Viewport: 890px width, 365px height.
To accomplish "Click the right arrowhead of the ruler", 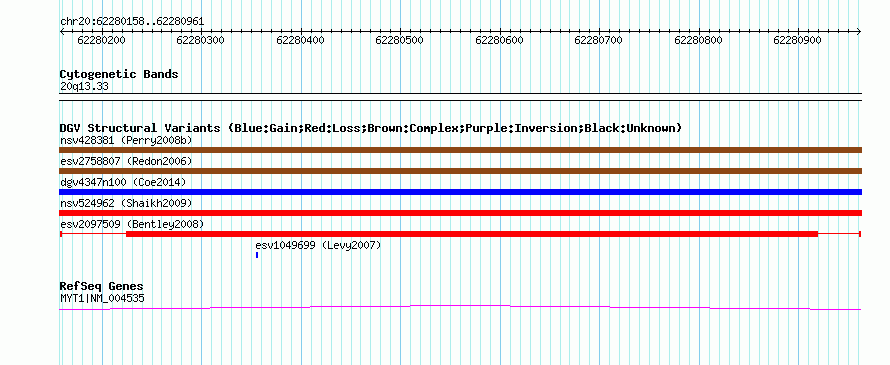I will (859, 32).
